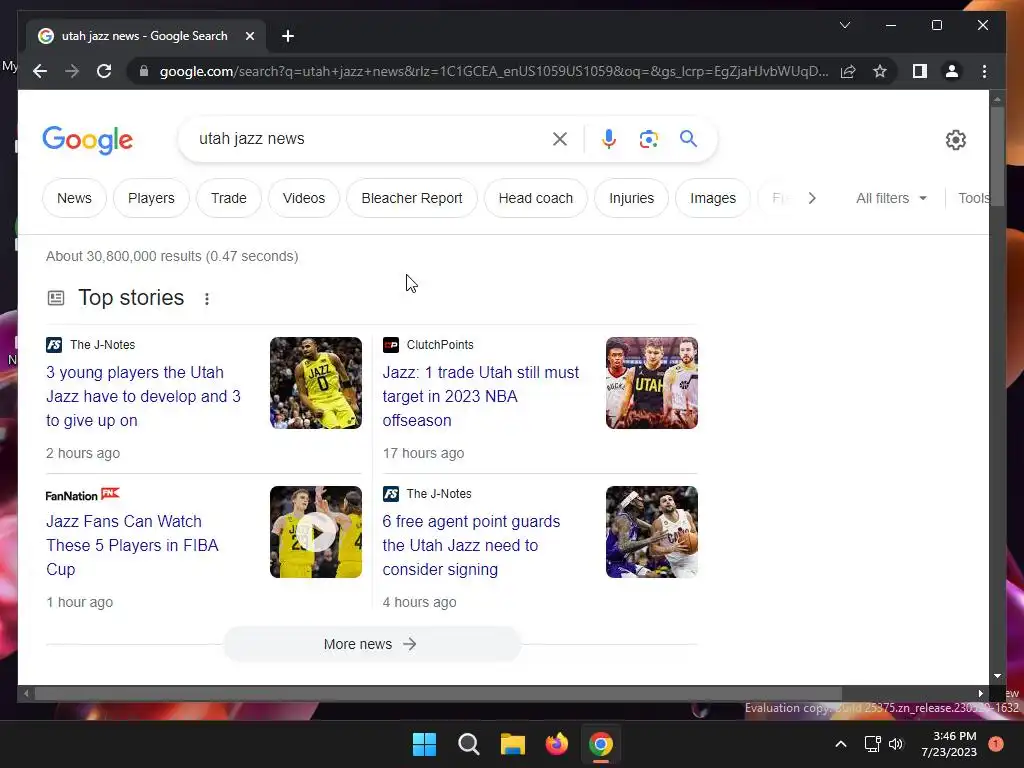Viewport: 1024px width, 768px height.
Task: Focus the utah jazz news search box
Action: (372, 138)
